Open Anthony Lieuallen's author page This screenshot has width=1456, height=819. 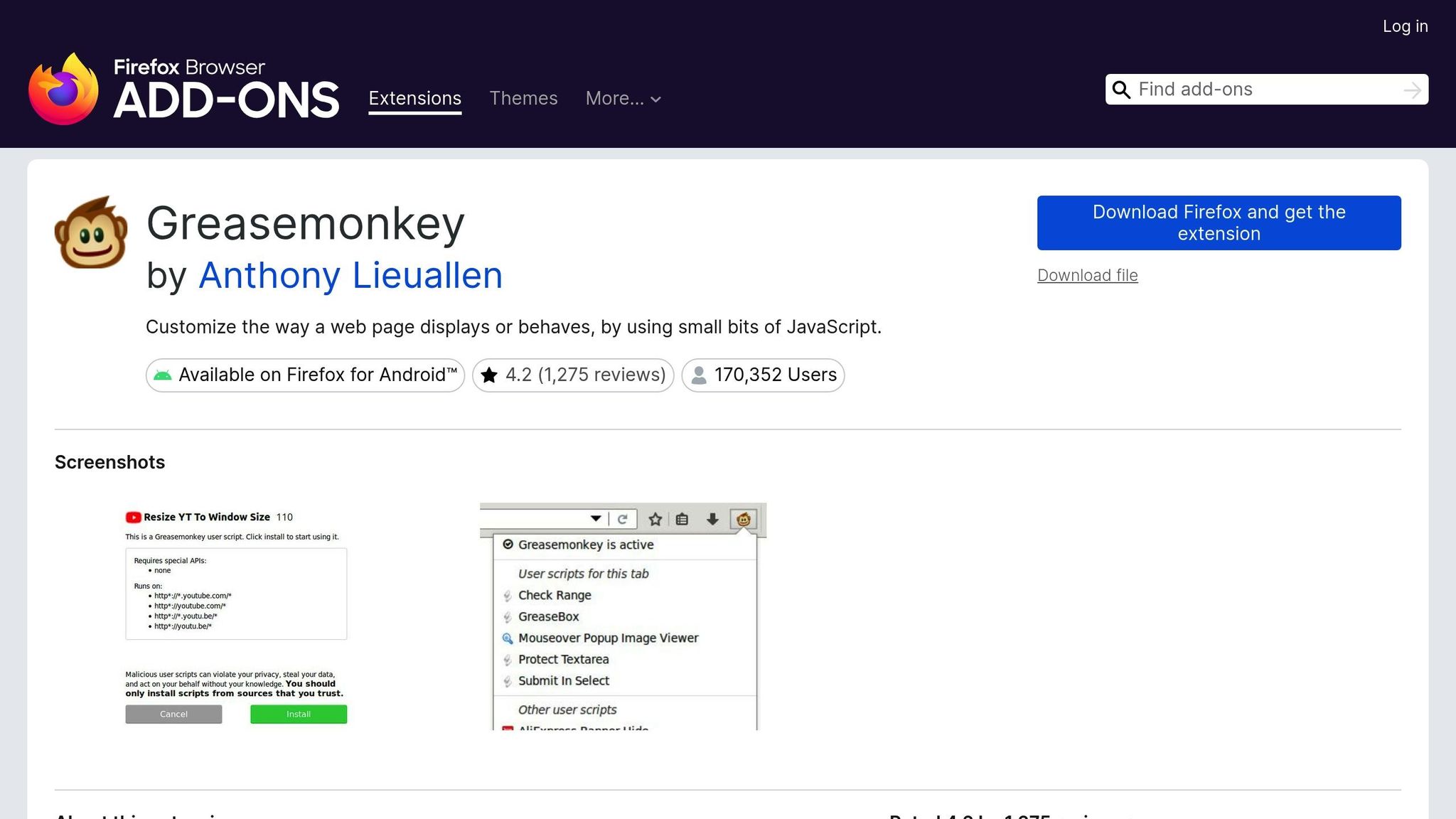click(350, 275)
